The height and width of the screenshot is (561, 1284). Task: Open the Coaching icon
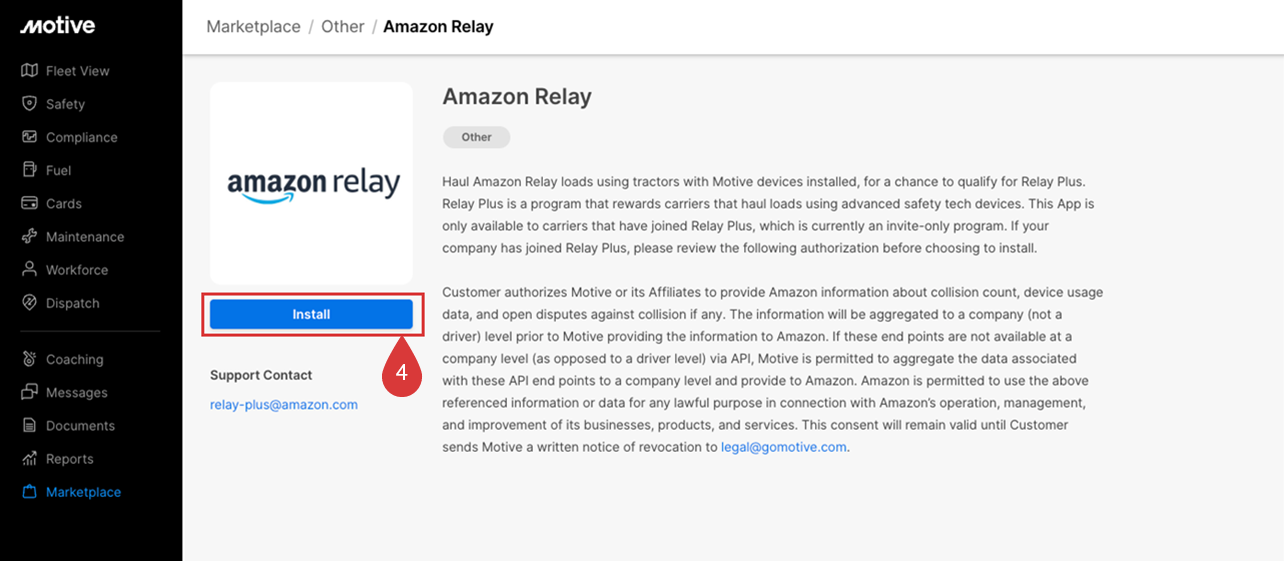click(29, 359)
